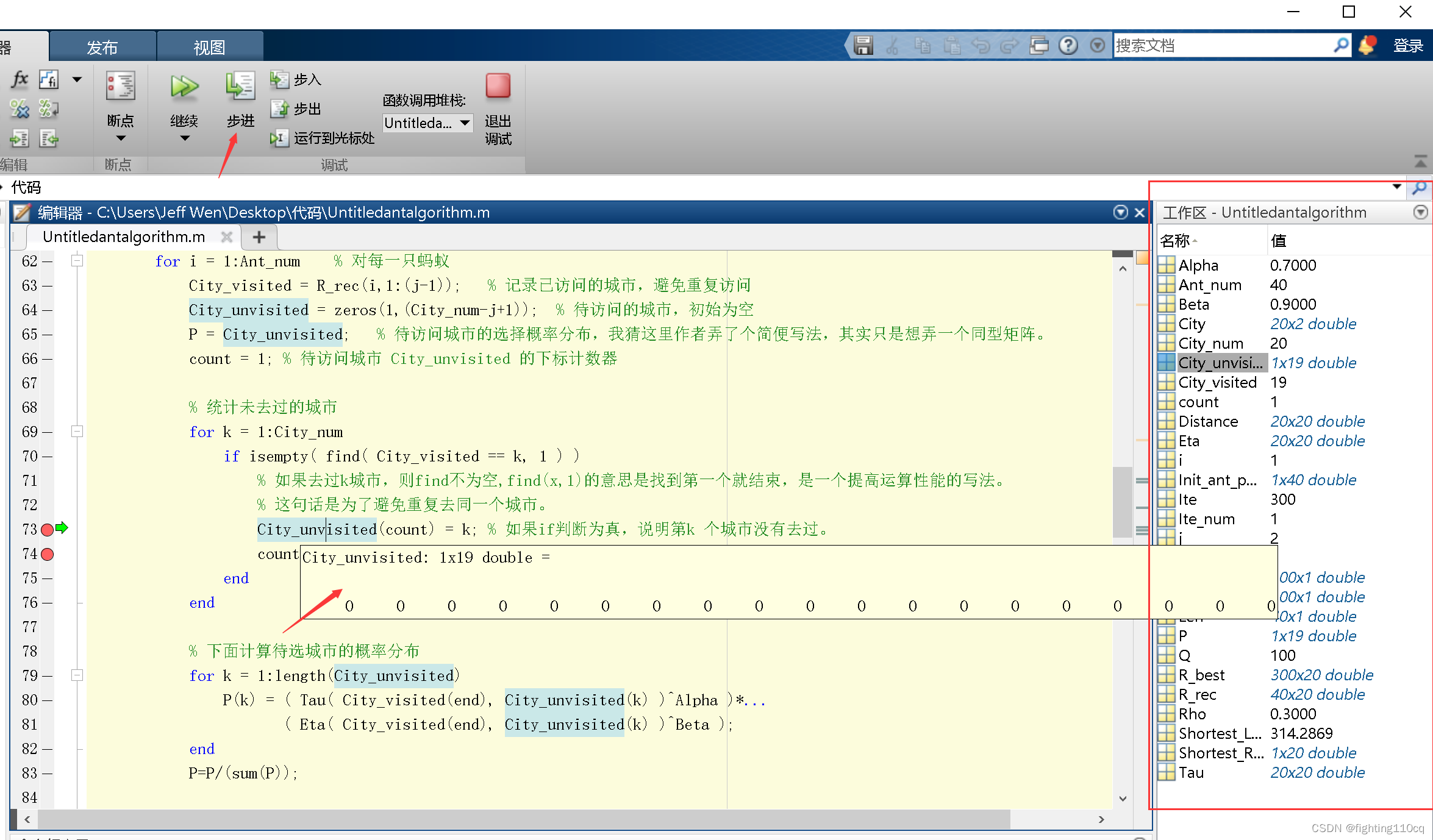Click the red Quit Debugging (退出调试) icon
The image size is (1433, 840).
(x=498, y=86)
